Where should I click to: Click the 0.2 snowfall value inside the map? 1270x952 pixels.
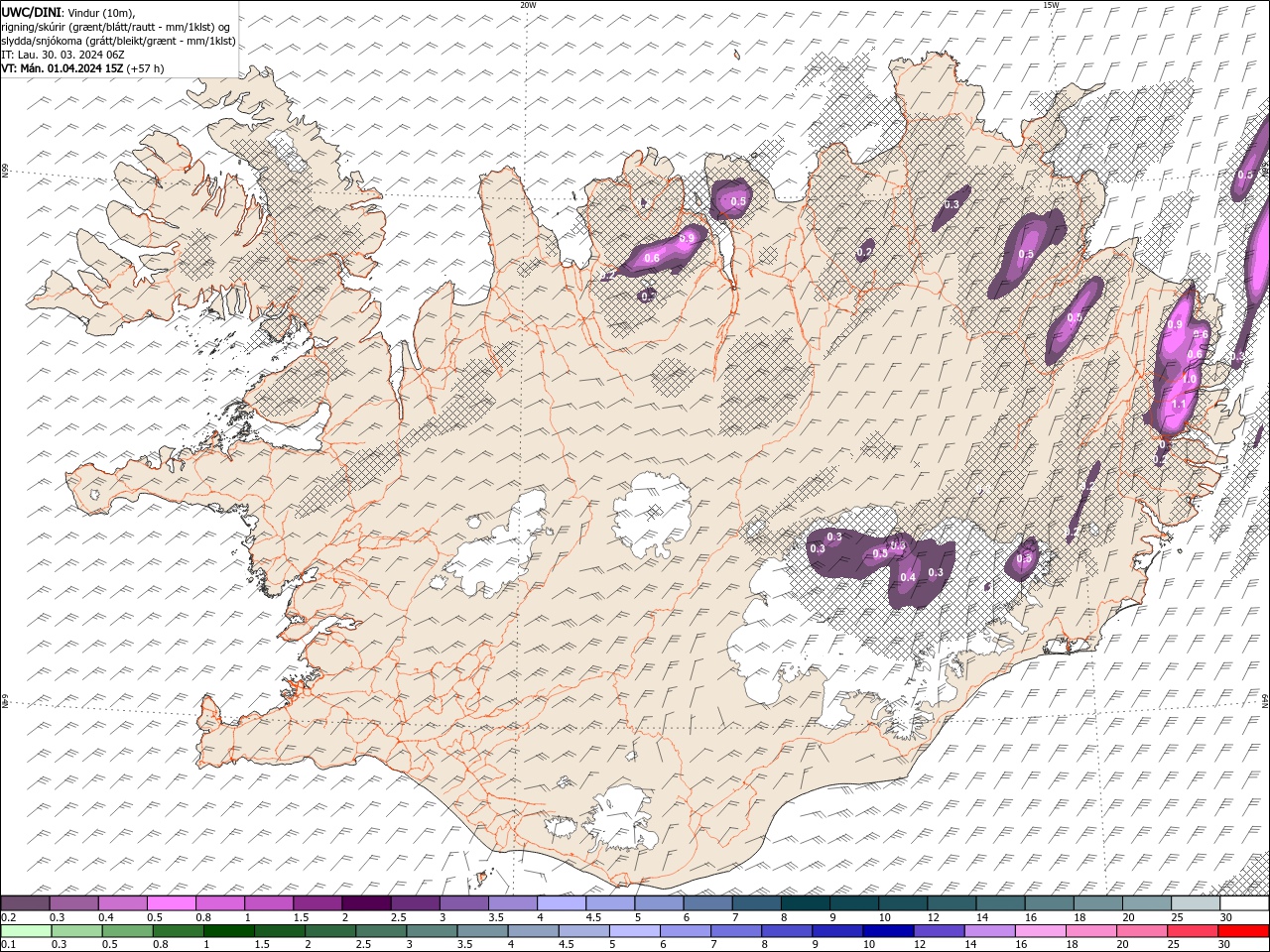coord(864,253)
